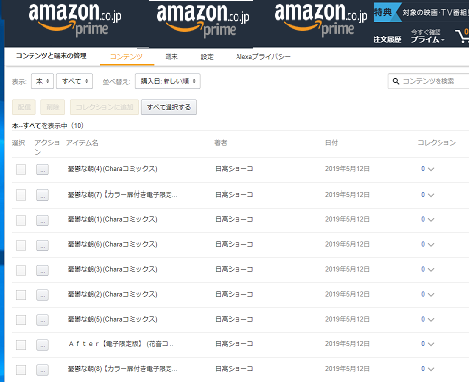Select the 憂鬱な朝(7) row checkbox
Image resolution: width=469 pixels, height=382 pixels.
point(21,195)
